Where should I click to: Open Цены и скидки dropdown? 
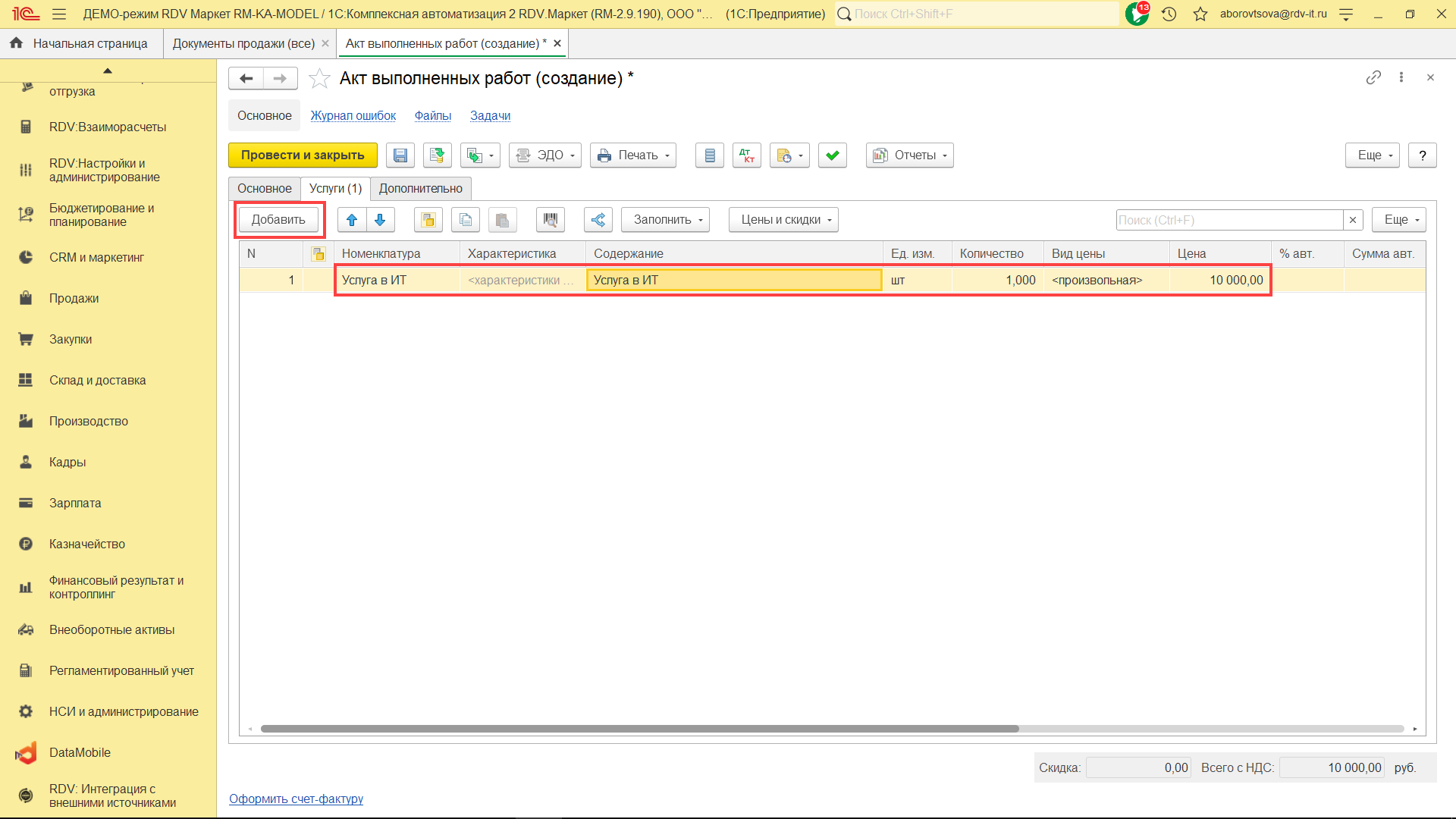tap(783, 220)
